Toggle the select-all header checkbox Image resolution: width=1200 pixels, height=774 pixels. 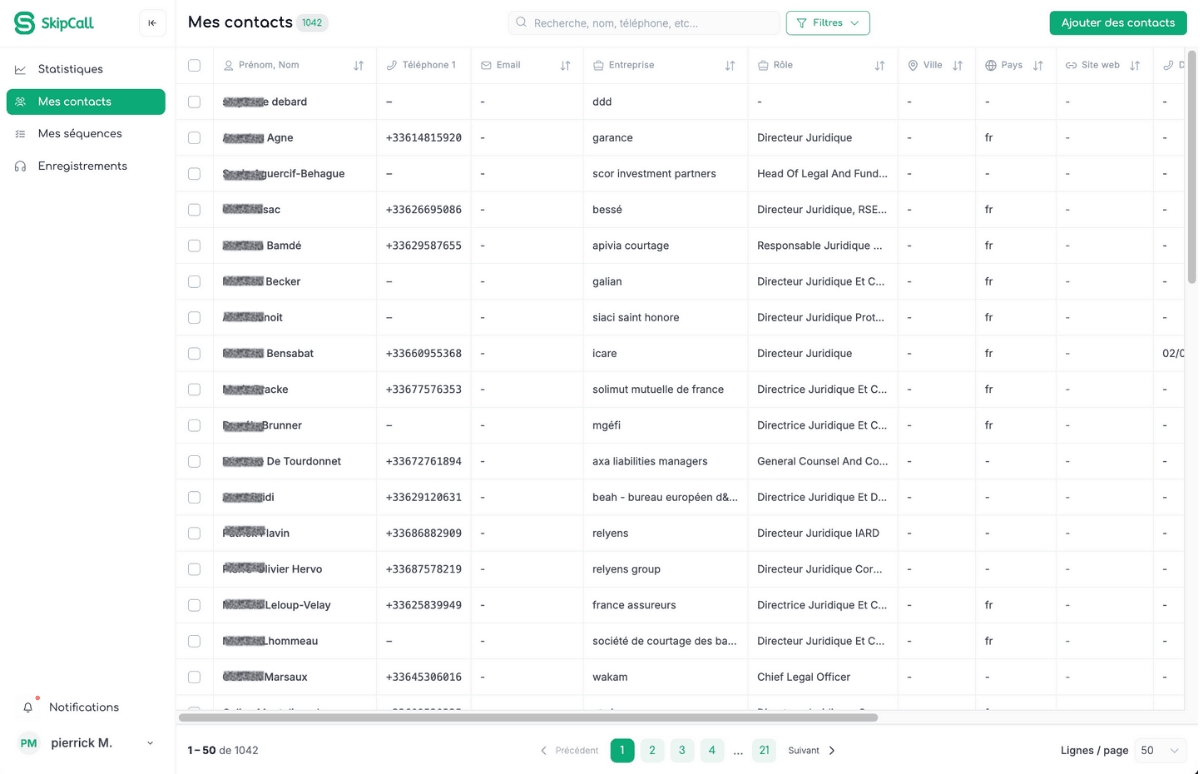(x=194, y=66)
